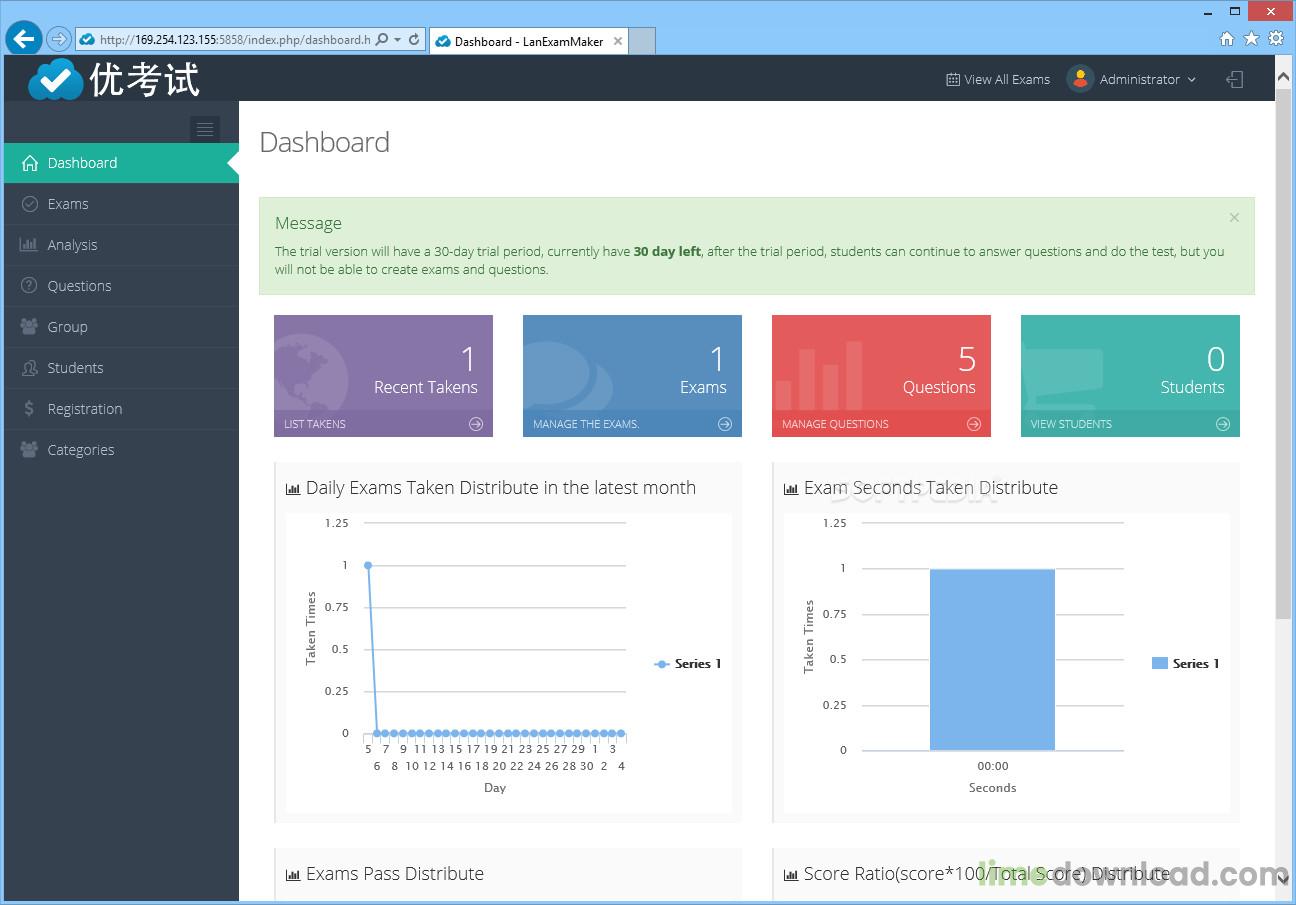1296x905 pixels.
Task: Click arrow icon on View Students card
Action: click(1223, 424)
